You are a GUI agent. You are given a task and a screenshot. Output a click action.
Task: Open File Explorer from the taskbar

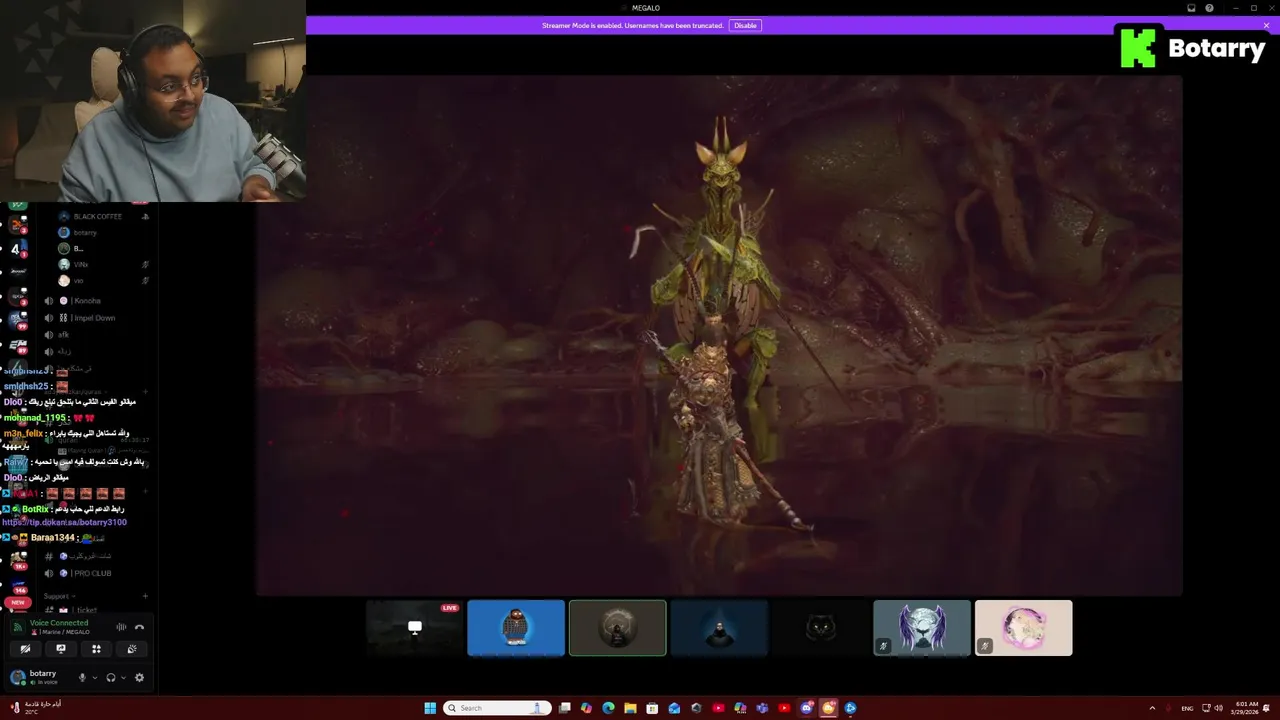tap(630, 708)
